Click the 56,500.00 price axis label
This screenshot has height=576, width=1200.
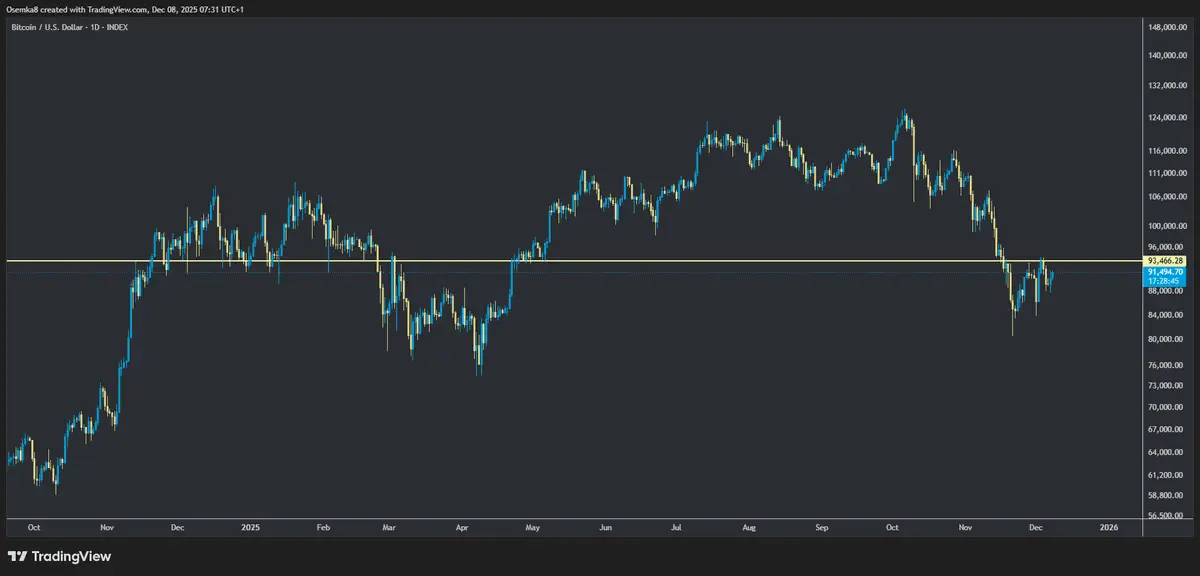1165,516
